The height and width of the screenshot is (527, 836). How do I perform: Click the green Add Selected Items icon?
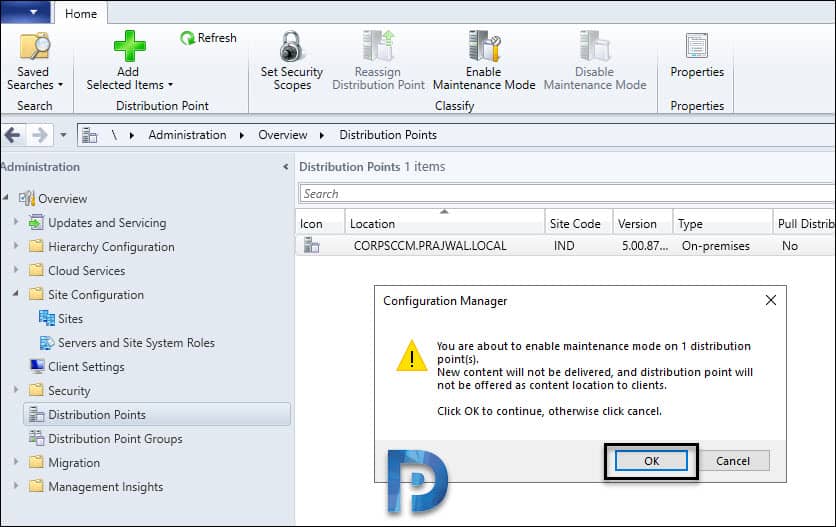tap(130, 46)
